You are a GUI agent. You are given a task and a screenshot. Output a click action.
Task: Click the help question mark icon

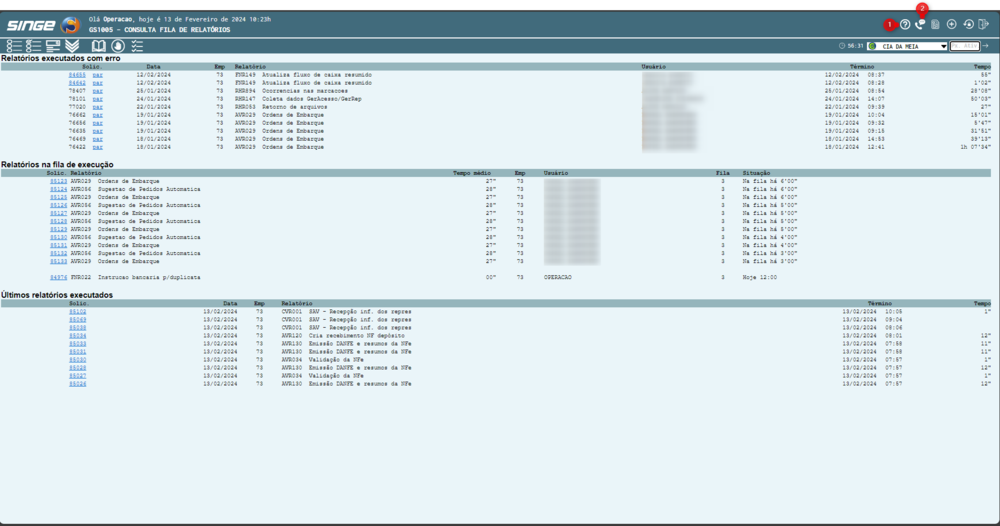click(905, 24)
